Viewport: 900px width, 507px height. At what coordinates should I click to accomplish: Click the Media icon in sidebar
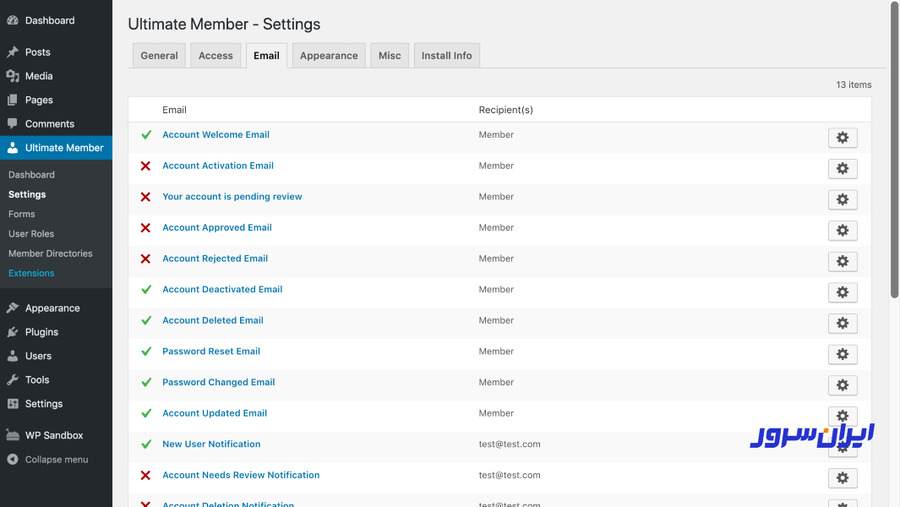click(13, 76)
